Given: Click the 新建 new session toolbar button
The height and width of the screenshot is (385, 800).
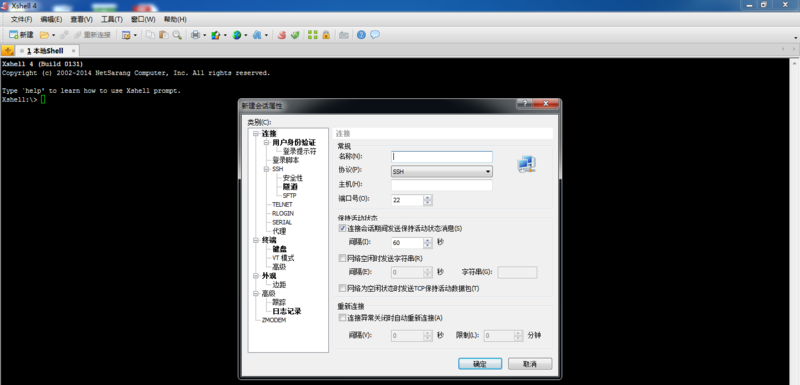Looking at the screenshot, I should click(21, 35).
